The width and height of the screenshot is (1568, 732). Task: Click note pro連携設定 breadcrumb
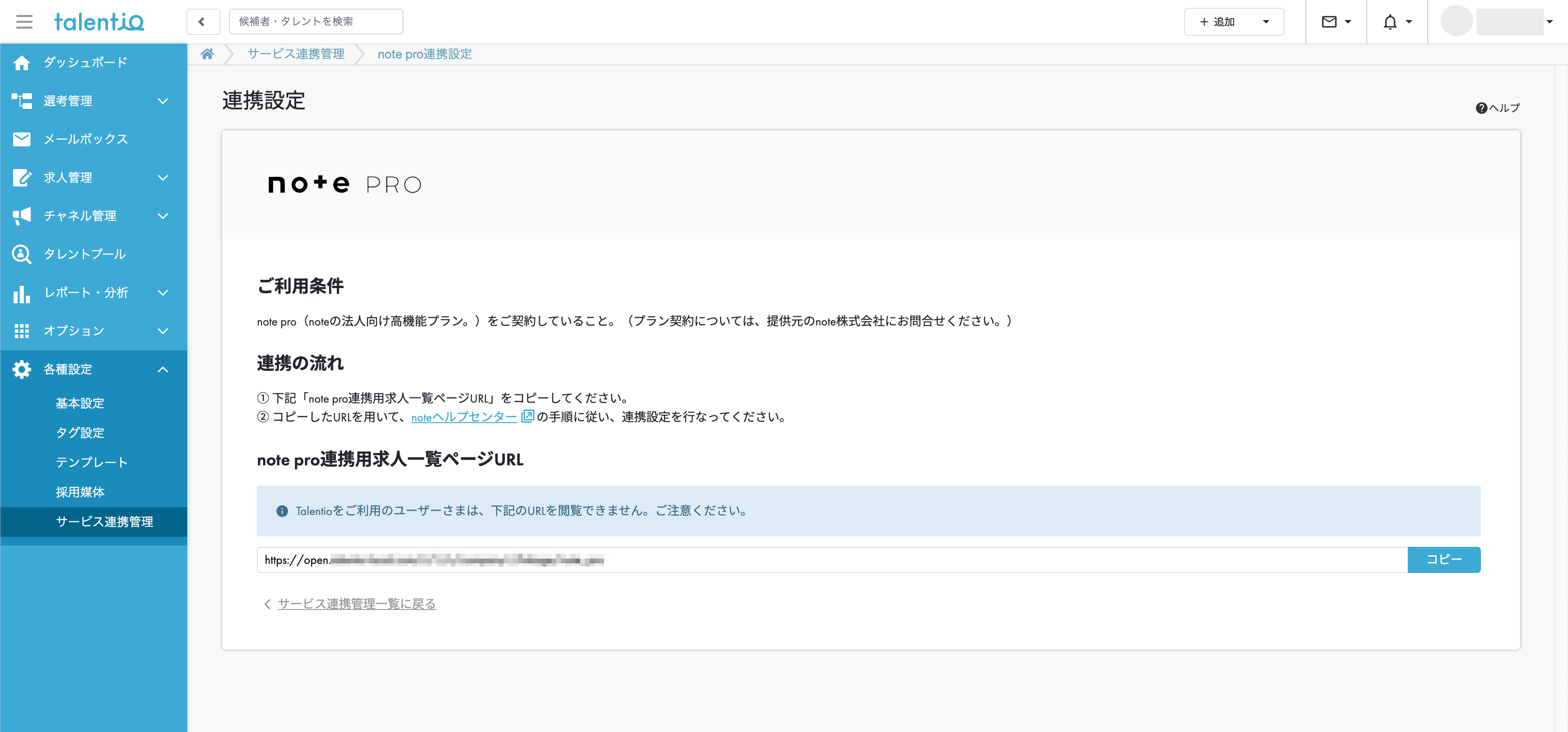click(x=424, y=54)
